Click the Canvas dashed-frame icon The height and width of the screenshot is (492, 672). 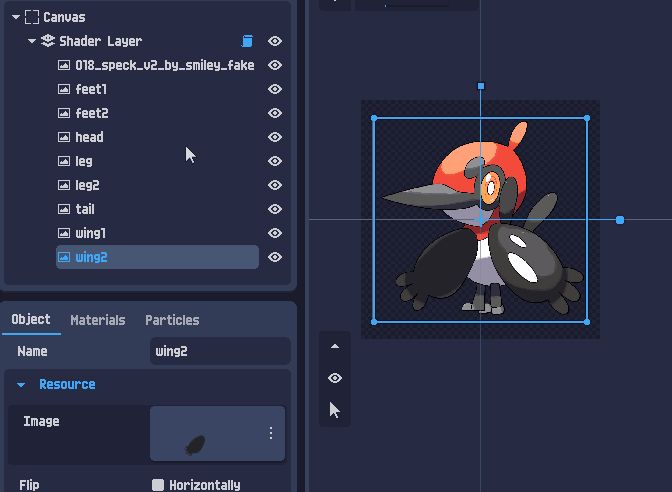pos(32,18)
